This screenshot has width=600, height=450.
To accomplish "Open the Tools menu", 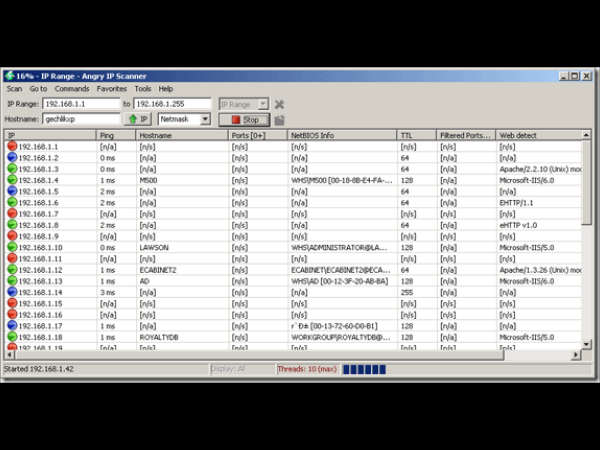I will (x=143, y=89).
